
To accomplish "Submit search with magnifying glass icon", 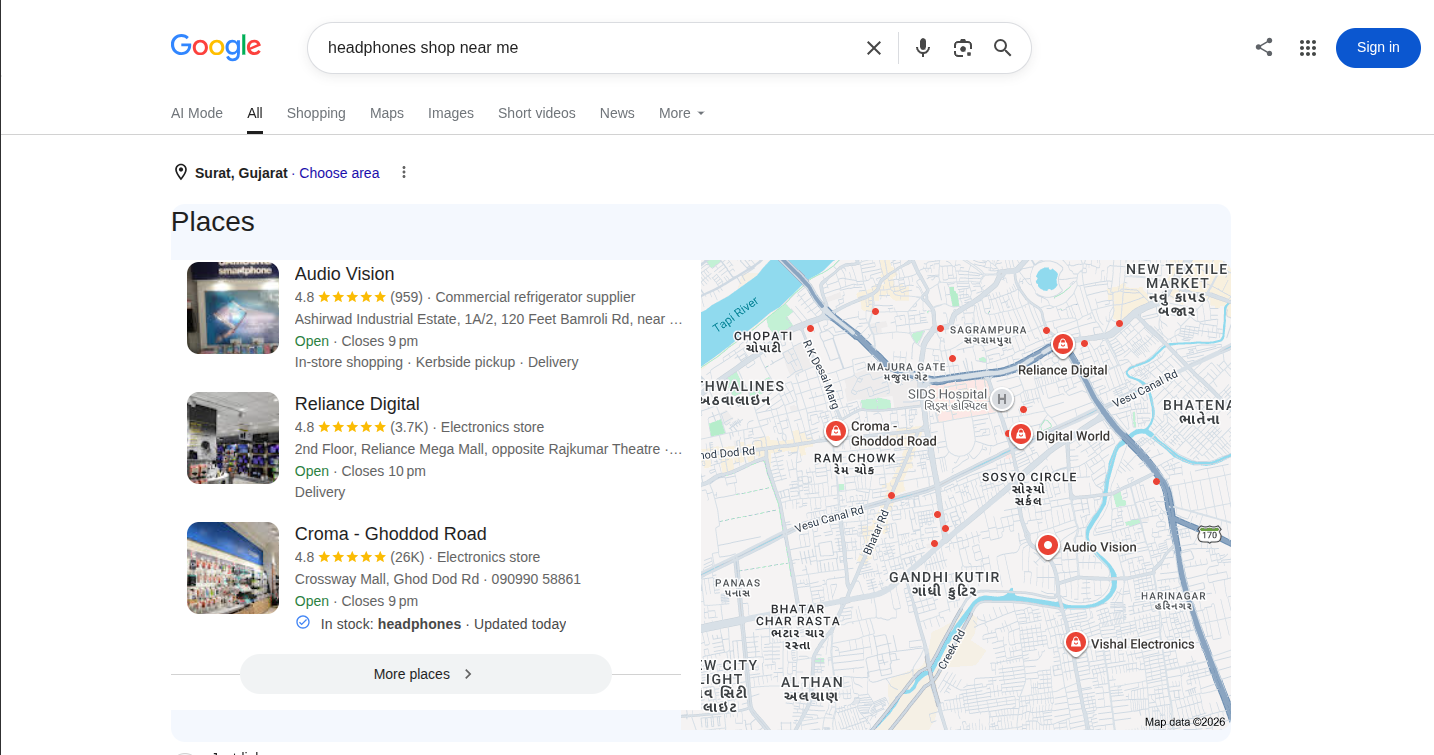I will click(x=1003, y=48).
